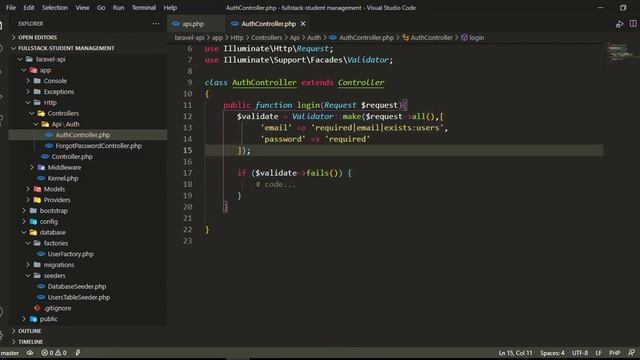Collapse the Http folder

[50, 102]
